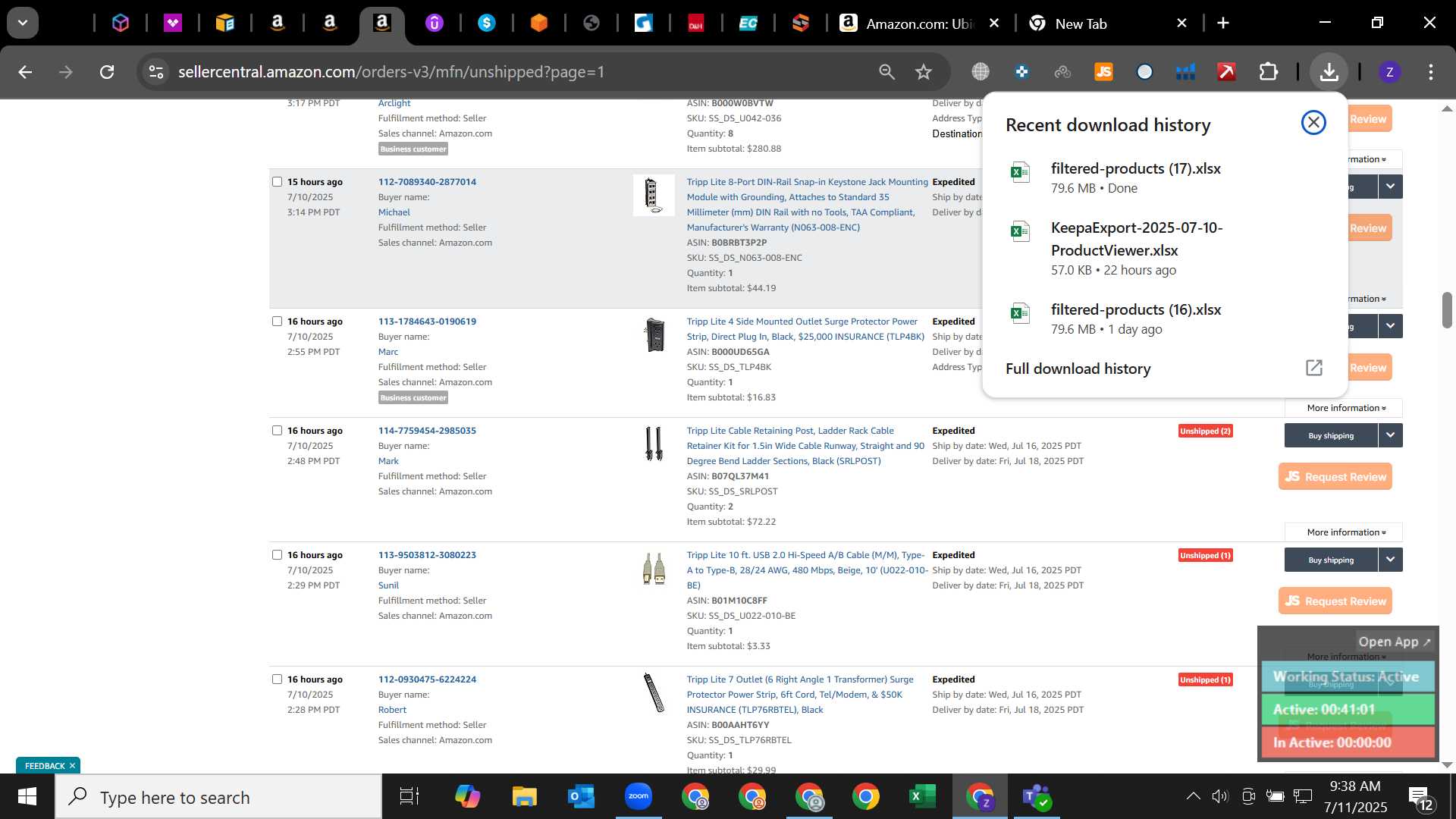The image size is (1456, 819).
Task: Request Review for order 114-7759454-2985035
Action: 1335,476
